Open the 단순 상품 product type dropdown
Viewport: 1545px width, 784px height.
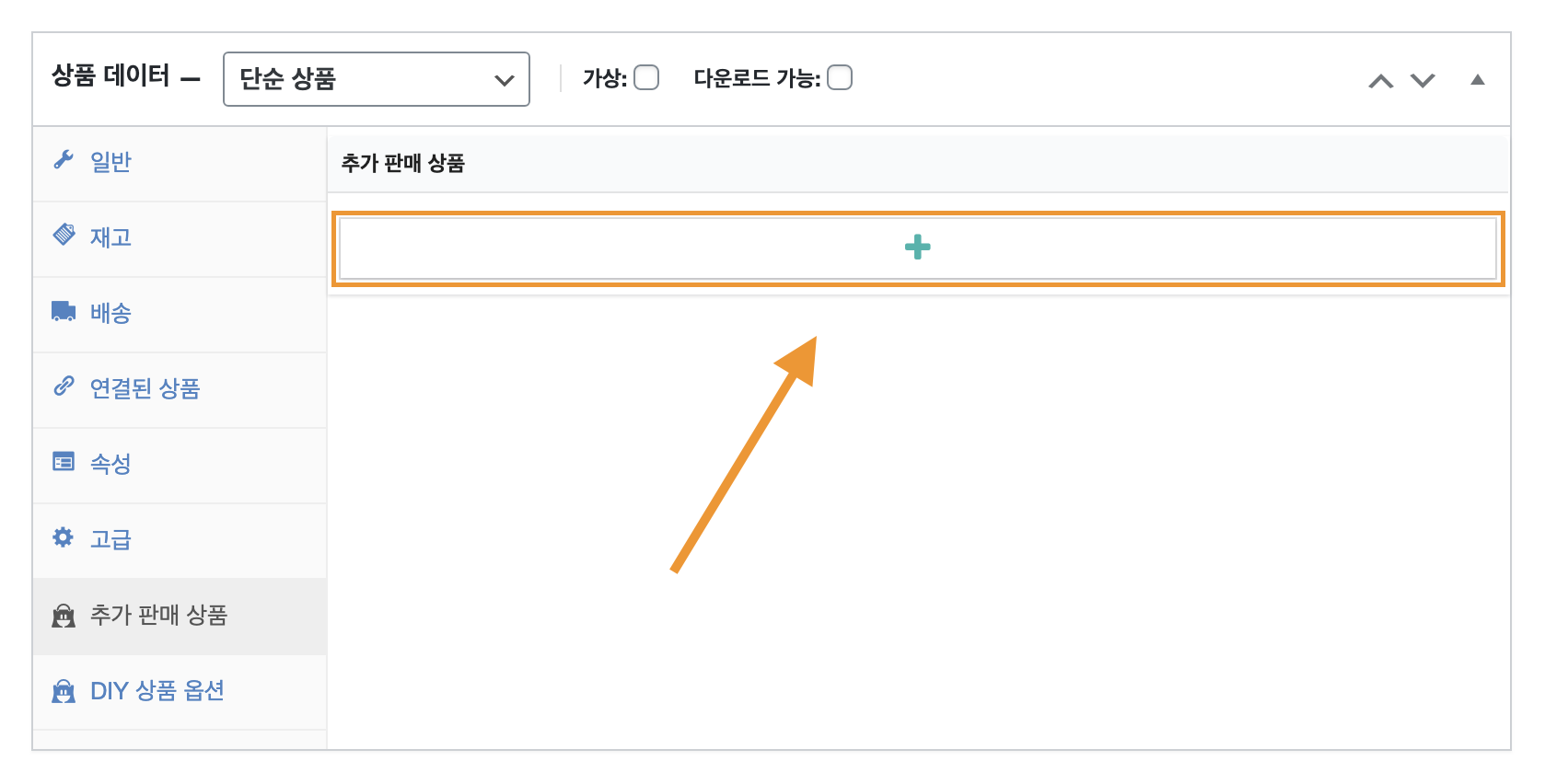[376, 79]
